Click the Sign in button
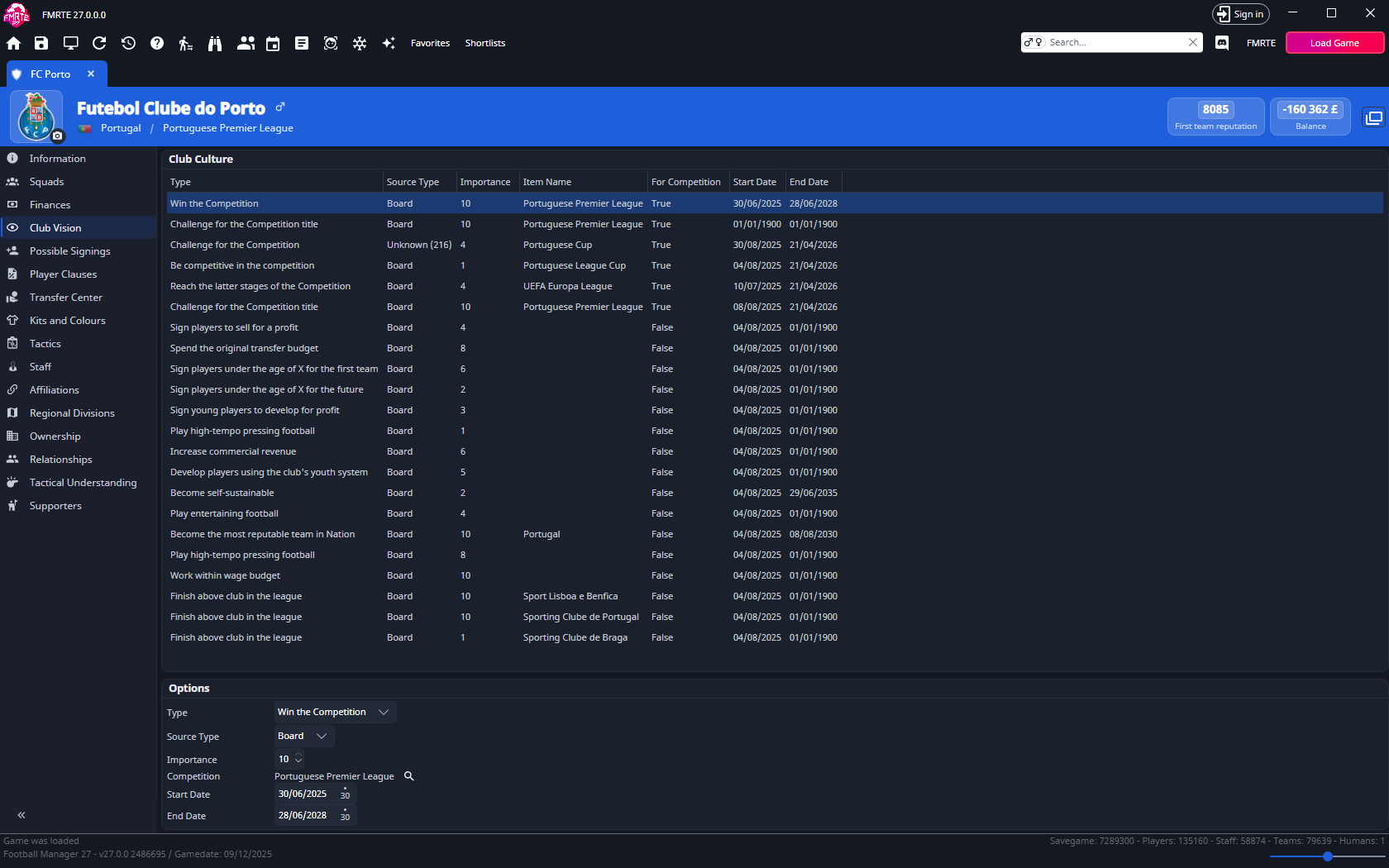Image resolution: width=1389 pixels, height=868 pixels. 1240,14
